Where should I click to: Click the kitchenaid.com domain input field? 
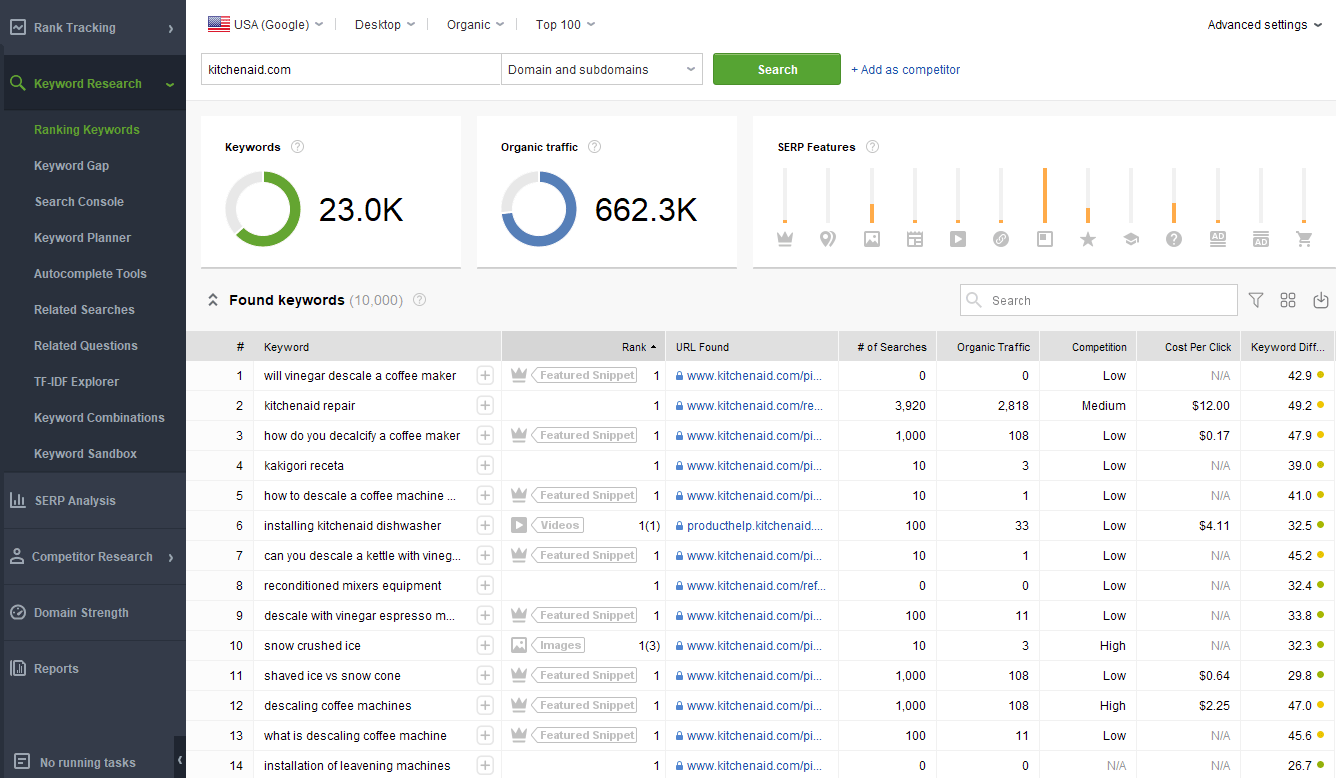[x=351, y=70]
